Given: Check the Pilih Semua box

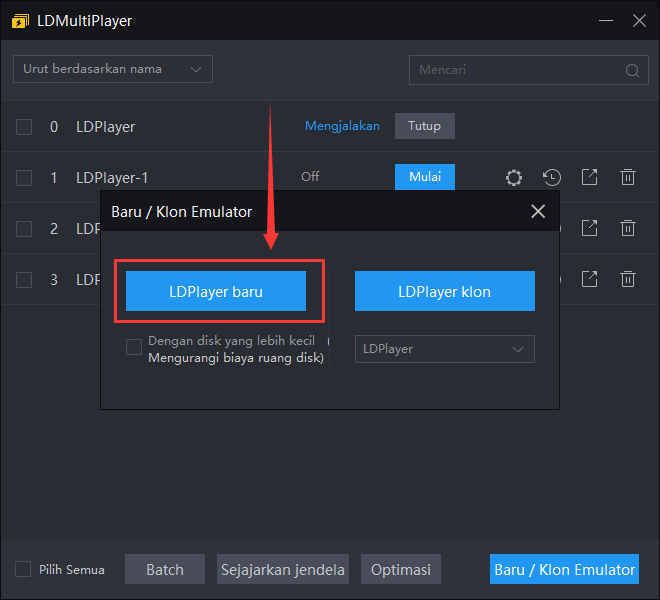Looking at the screenshot, I should (x=23, y=569).
